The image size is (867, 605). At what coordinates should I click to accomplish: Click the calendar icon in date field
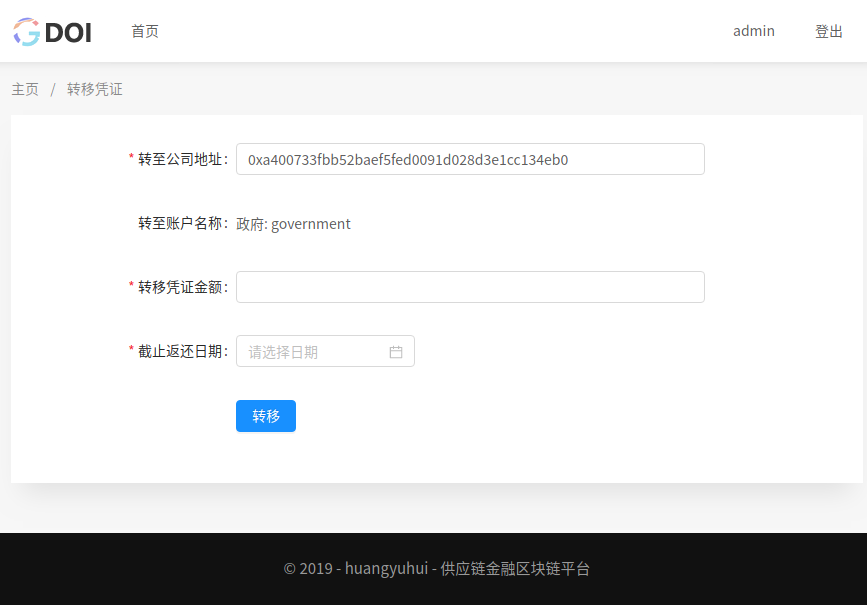coord(396,352)
